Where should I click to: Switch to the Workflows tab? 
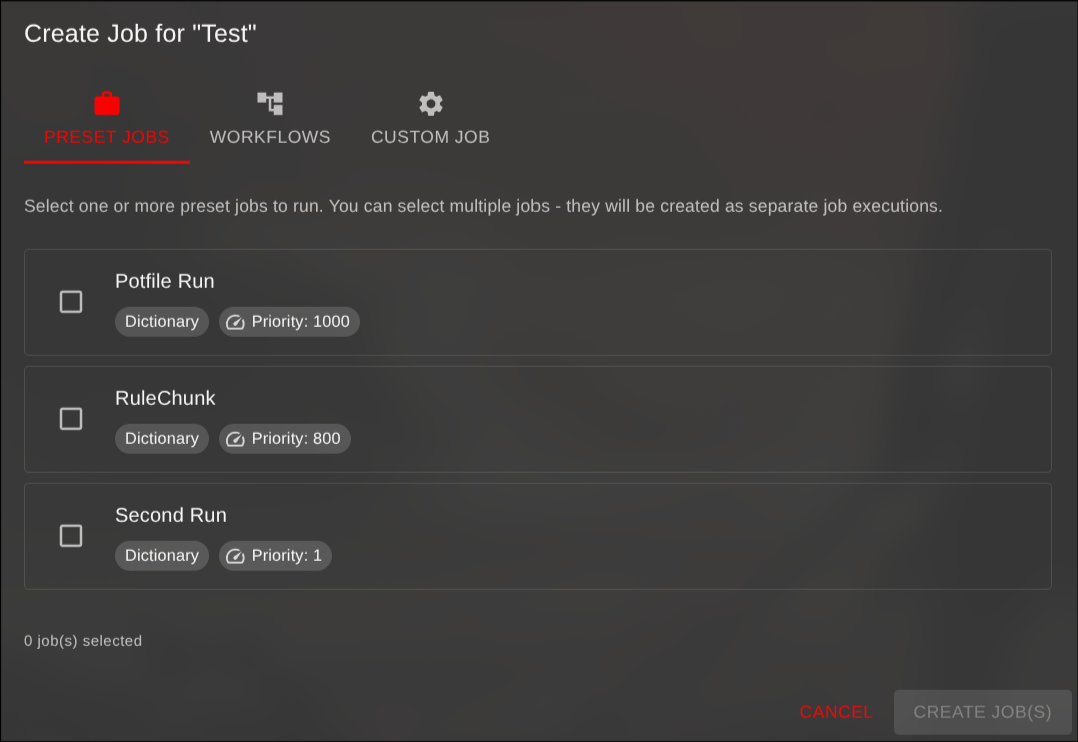pos(269,136)
